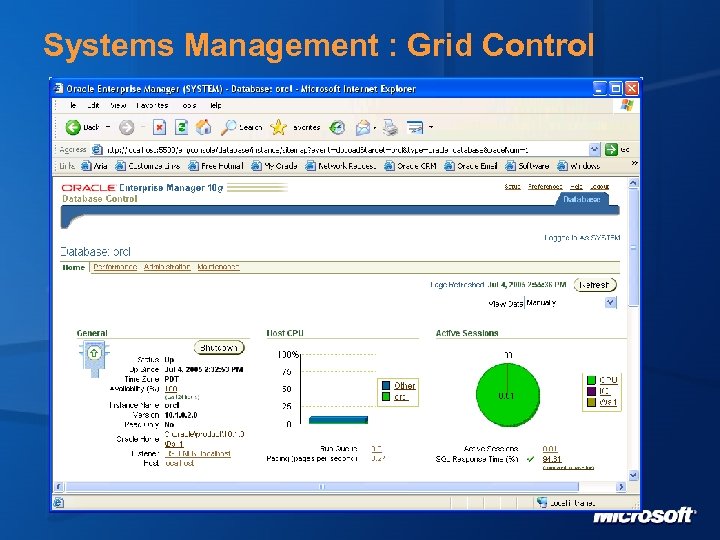This screenshot has width=720, height=540.
Task: Click the Customize Links shortcut
Action: (148, 166)
